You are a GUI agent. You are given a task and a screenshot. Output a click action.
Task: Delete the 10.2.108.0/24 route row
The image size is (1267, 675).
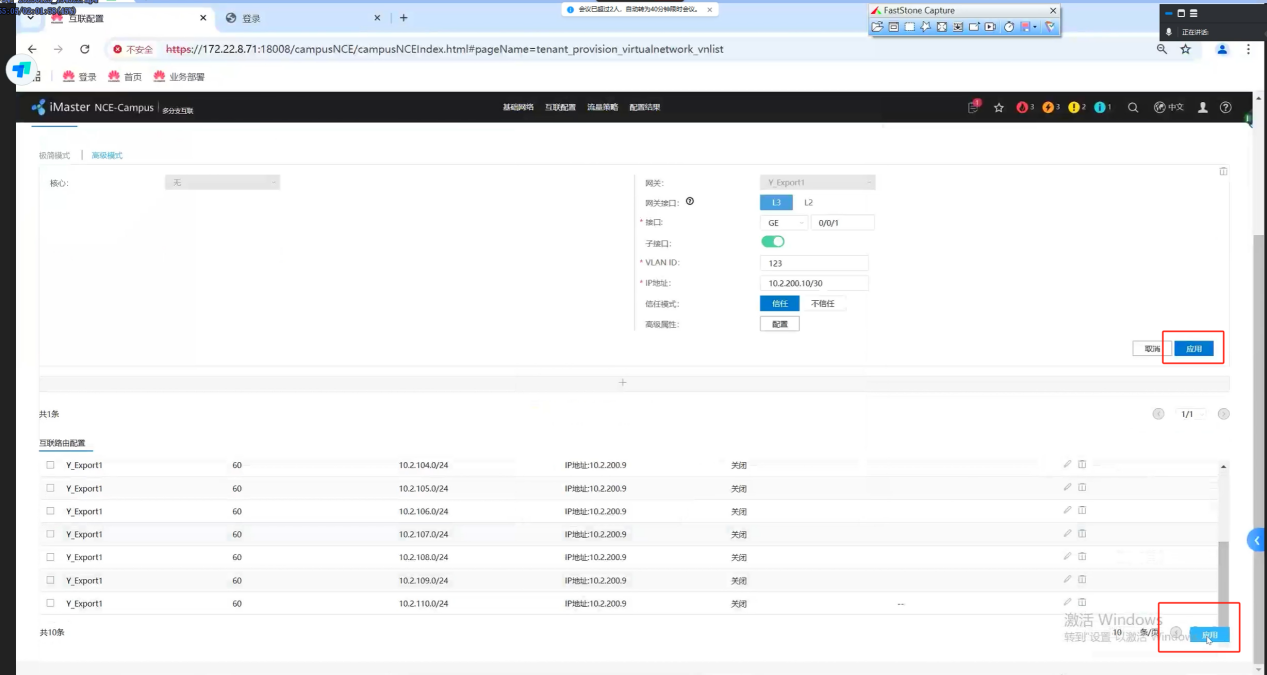pos(1081,556)
